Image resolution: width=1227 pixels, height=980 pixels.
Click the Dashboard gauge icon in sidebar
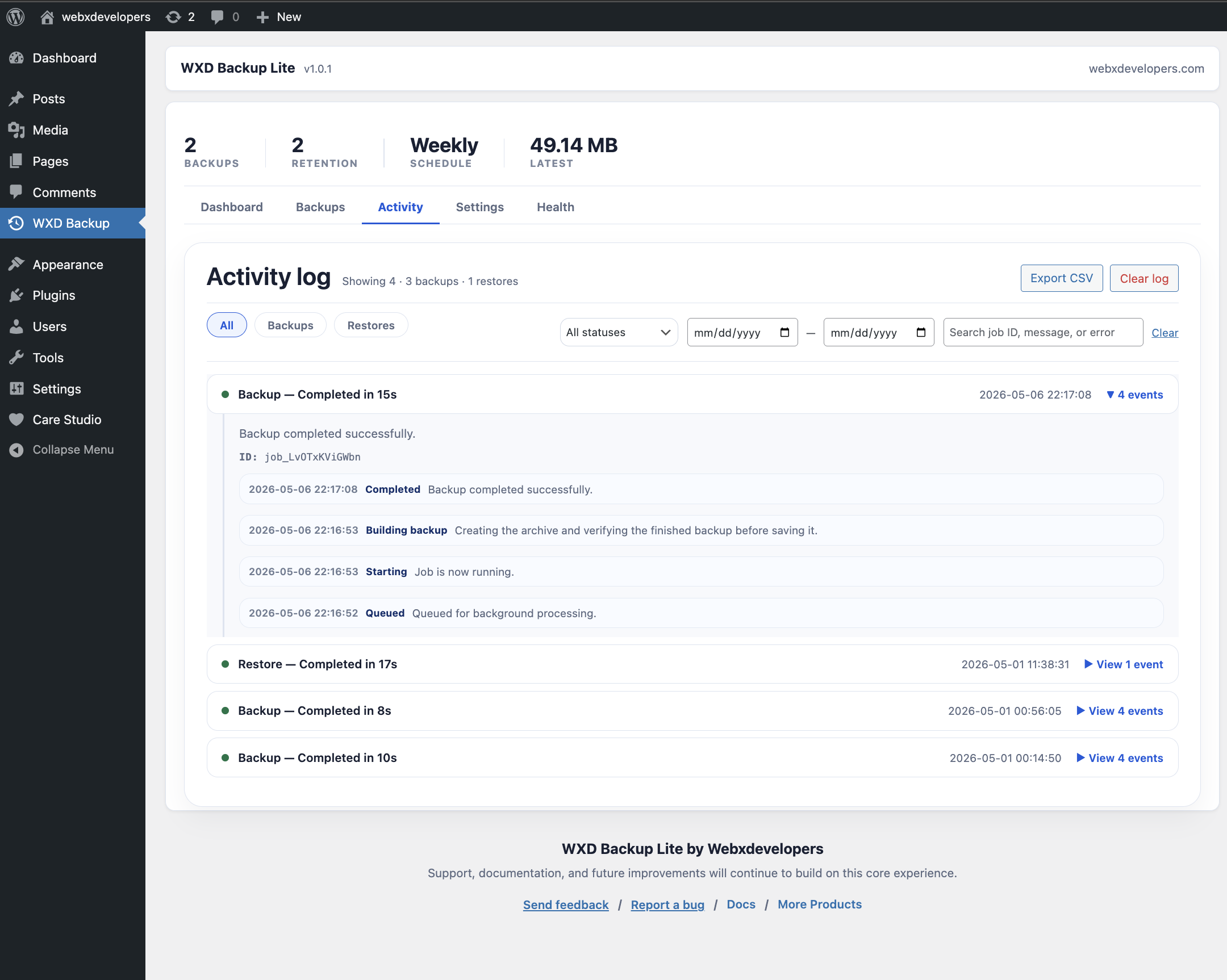click(16, 58)
